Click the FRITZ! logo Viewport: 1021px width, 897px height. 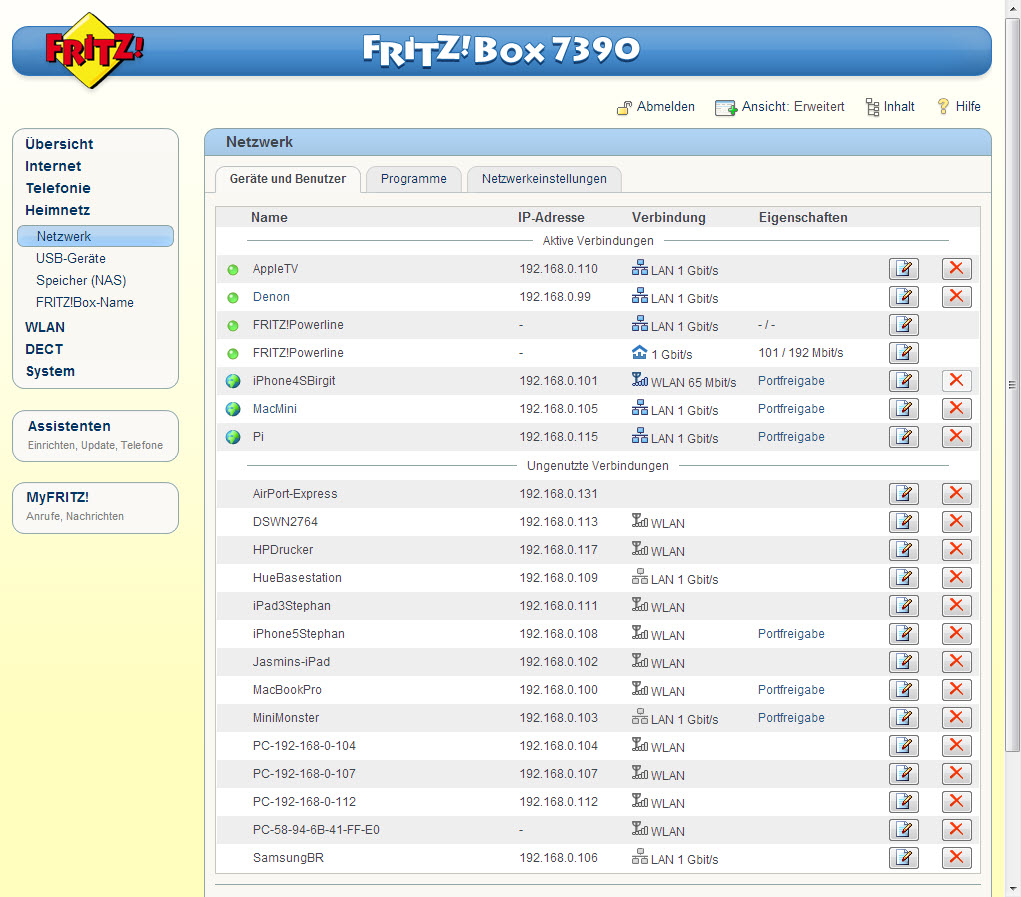click(94, 50)
